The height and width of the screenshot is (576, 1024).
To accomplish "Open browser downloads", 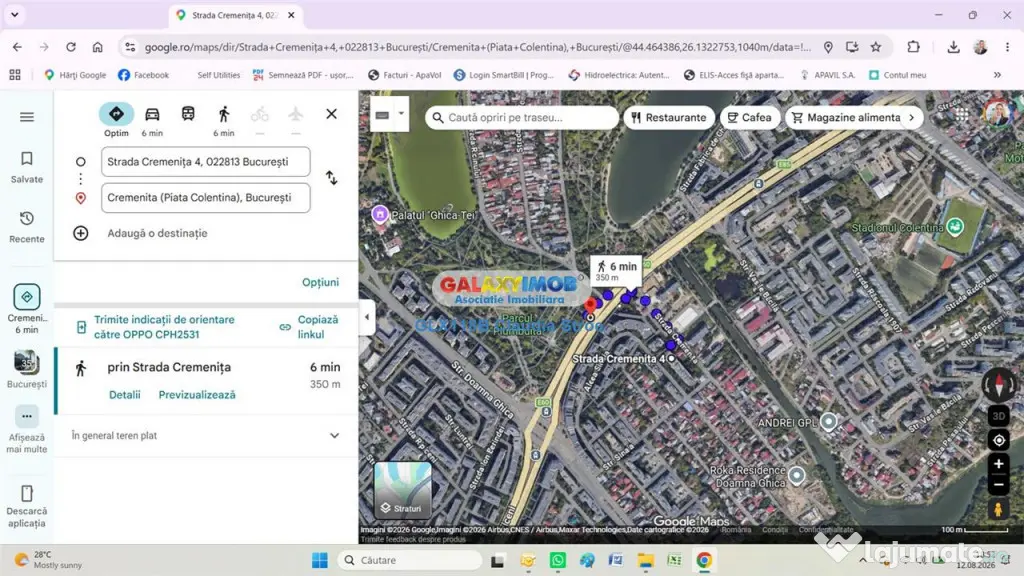I will 953,47.
